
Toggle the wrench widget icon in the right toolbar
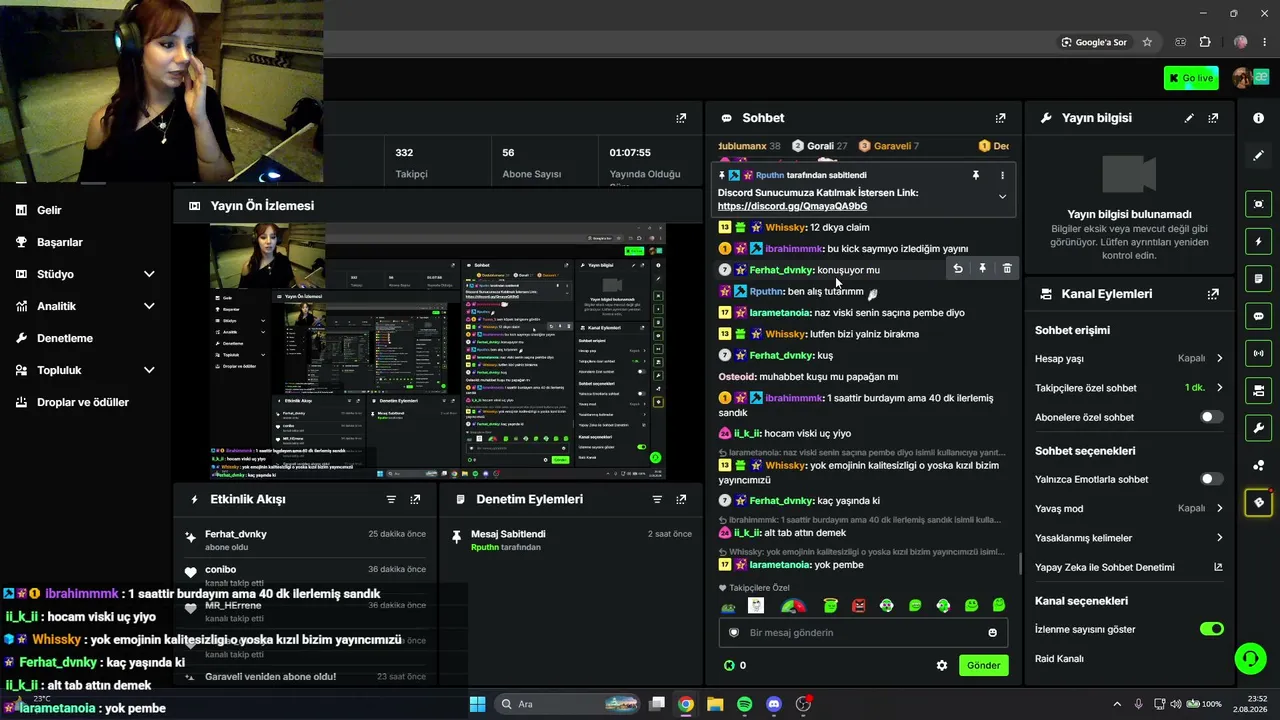tap(1258, 428)
